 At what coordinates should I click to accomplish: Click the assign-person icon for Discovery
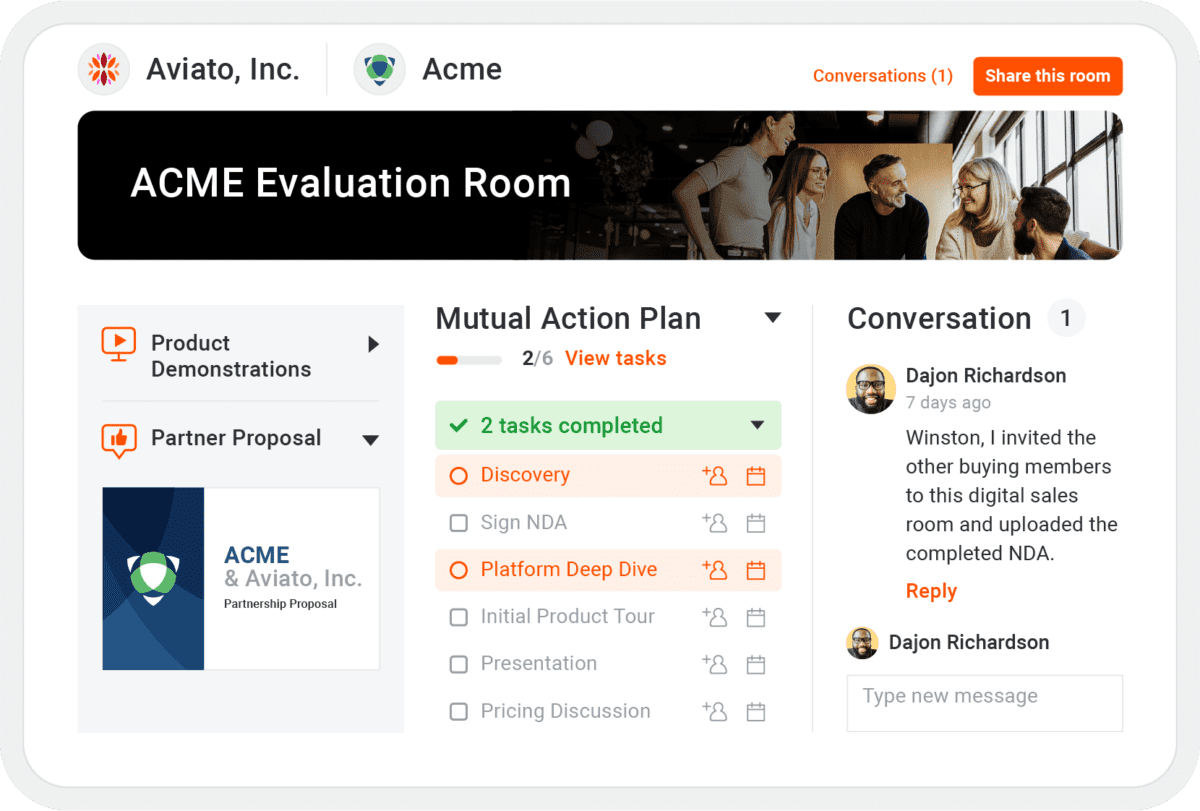715,476
